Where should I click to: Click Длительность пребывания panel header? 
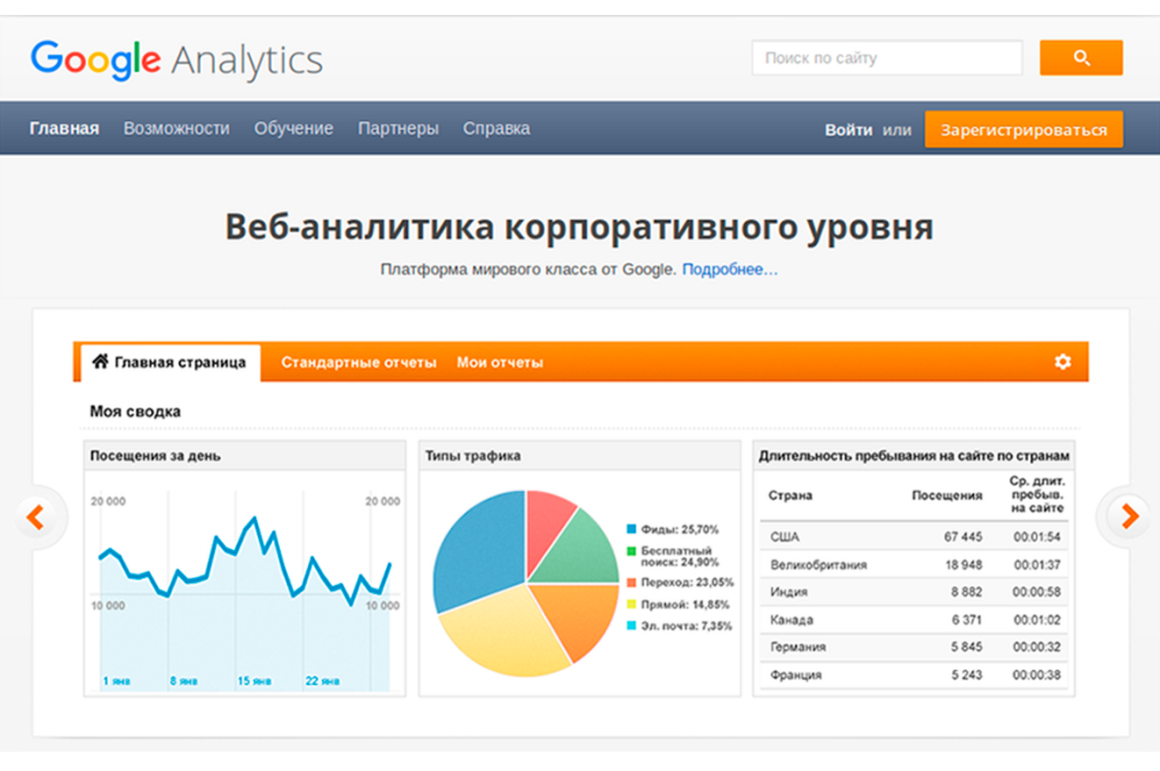coord(914,456)
